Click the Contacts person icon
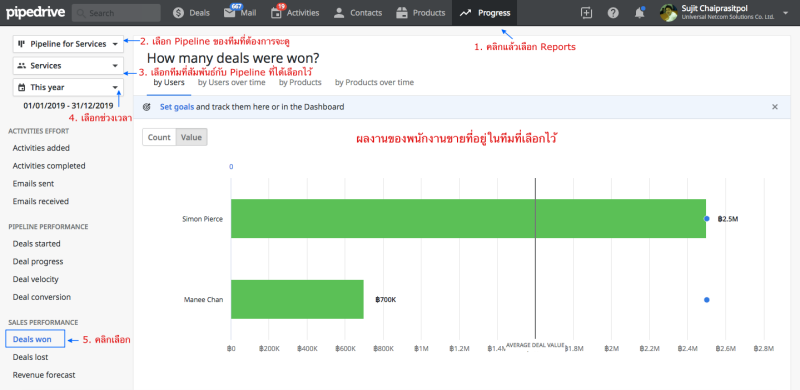The image size is (800, 390). [x=339, y=13]
